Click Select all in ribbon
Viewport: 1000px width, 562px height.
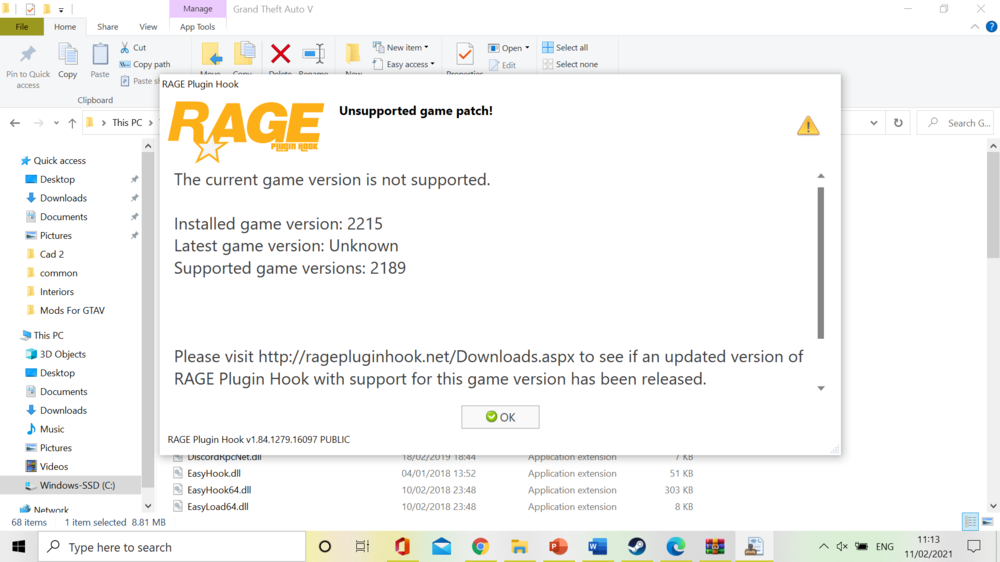point(565,48)
